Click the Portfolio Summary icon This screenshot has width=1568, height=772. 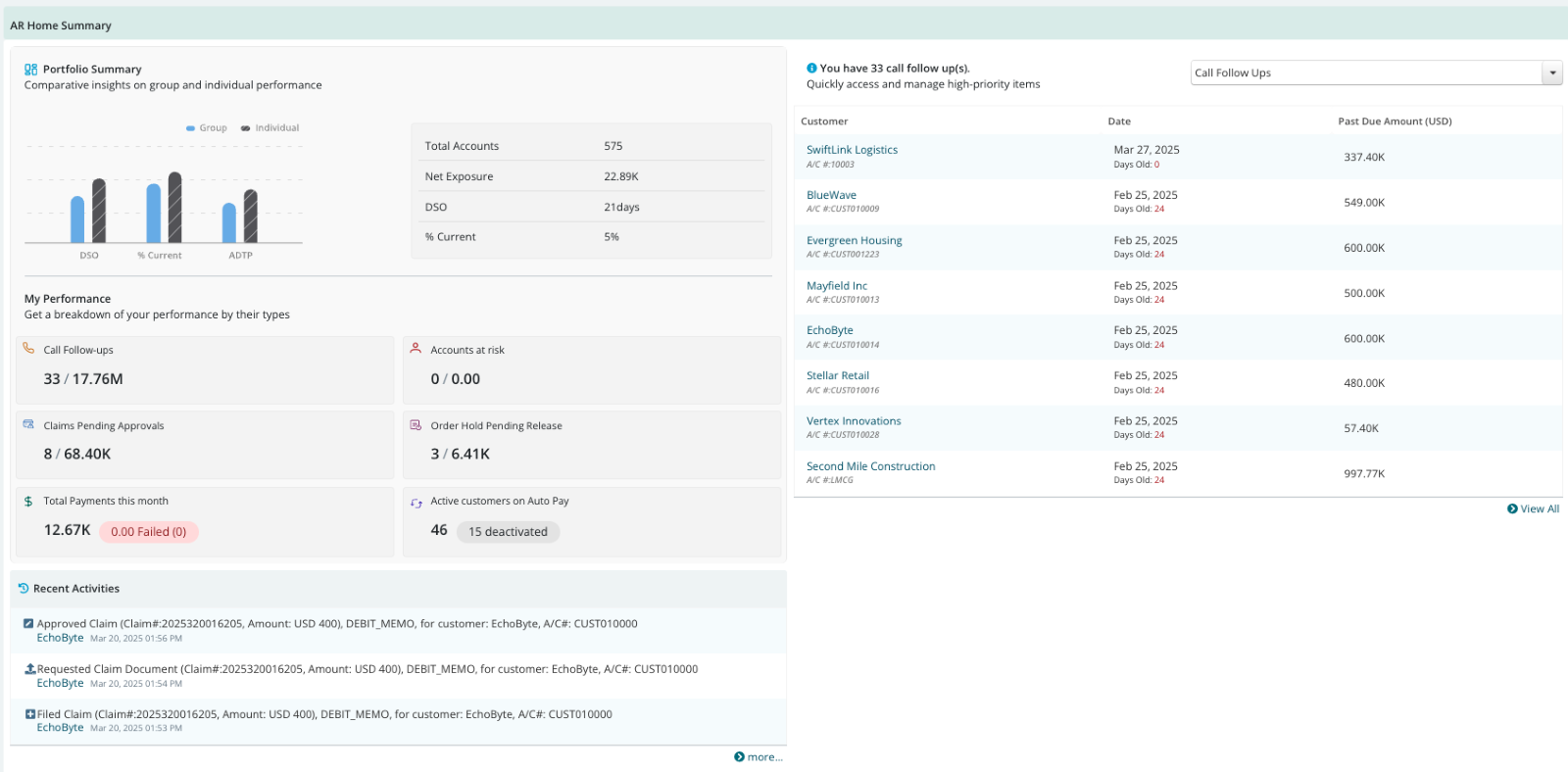(30, 70)
